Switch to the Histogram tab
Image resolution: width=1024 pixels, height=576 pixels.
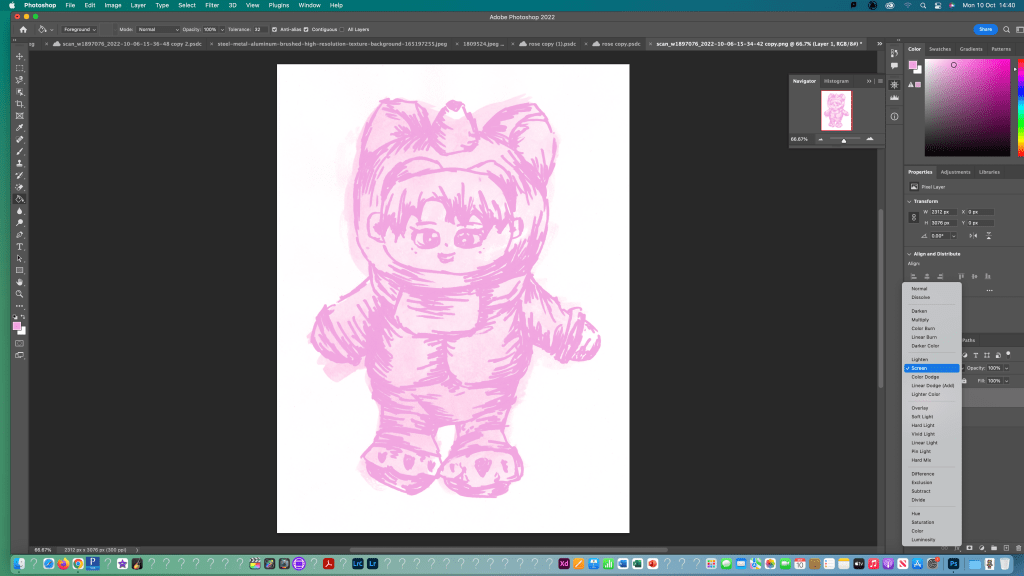tap(836, 81)
